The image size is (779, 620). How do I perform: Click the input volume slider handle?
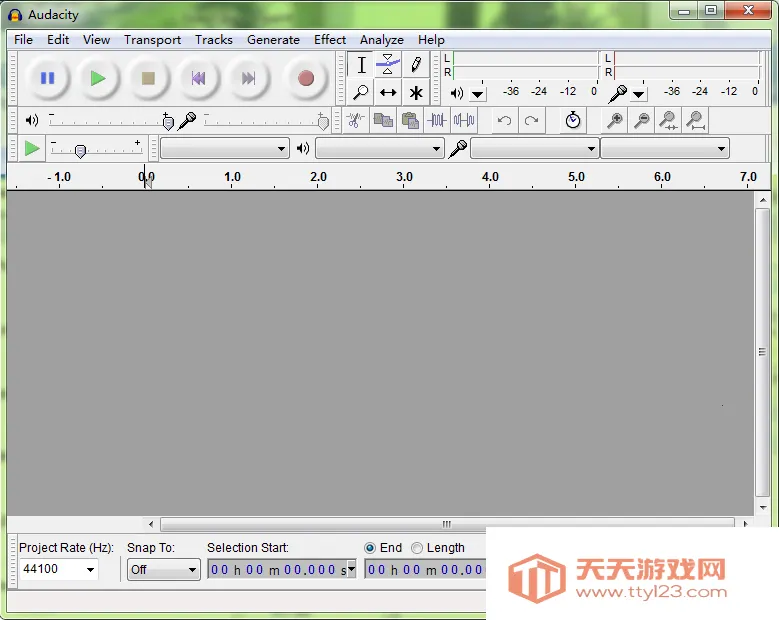[323, 122]
